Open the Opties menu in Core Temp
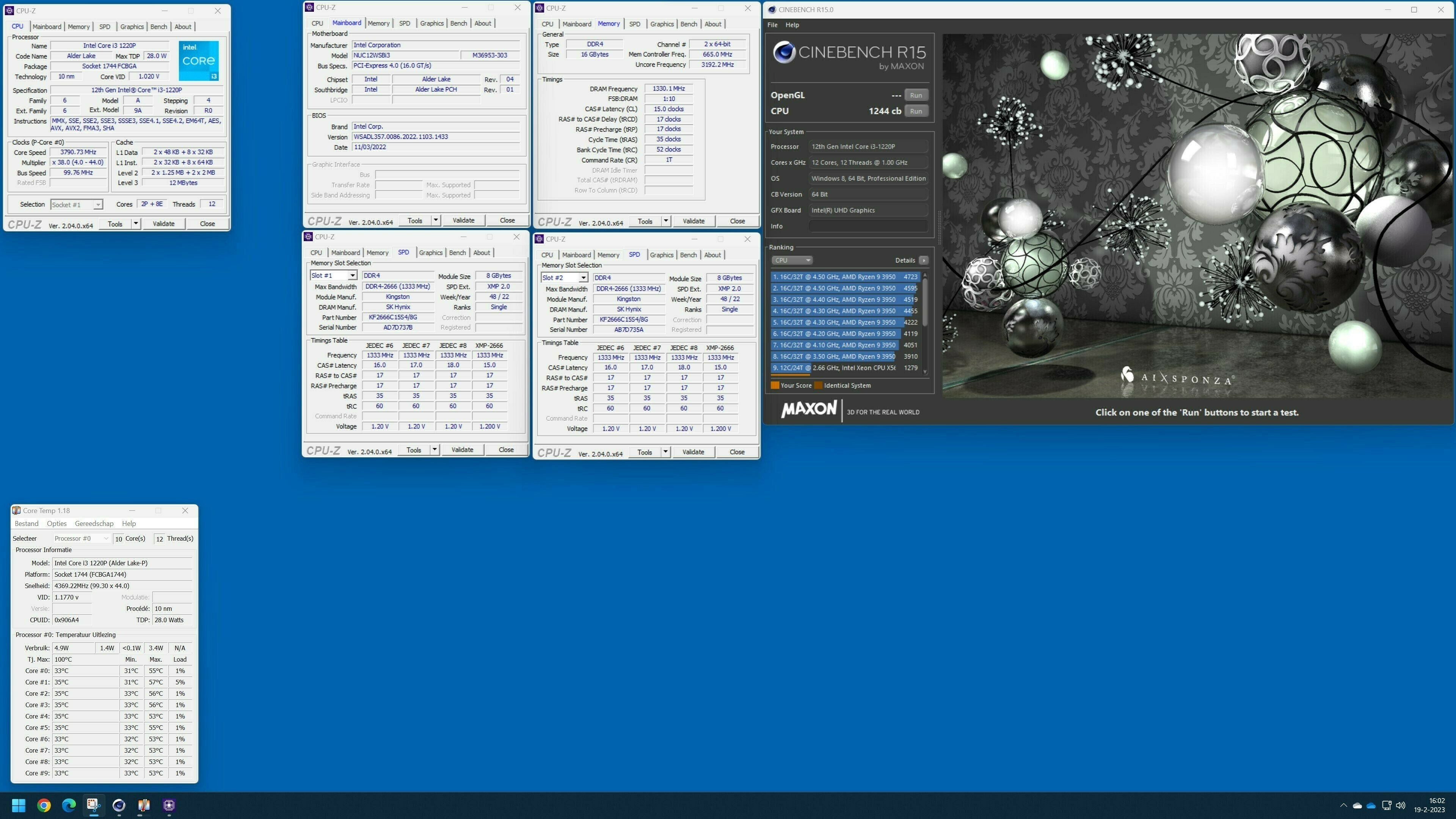Viewport: 1456px width, 819px height. point(56,523)
